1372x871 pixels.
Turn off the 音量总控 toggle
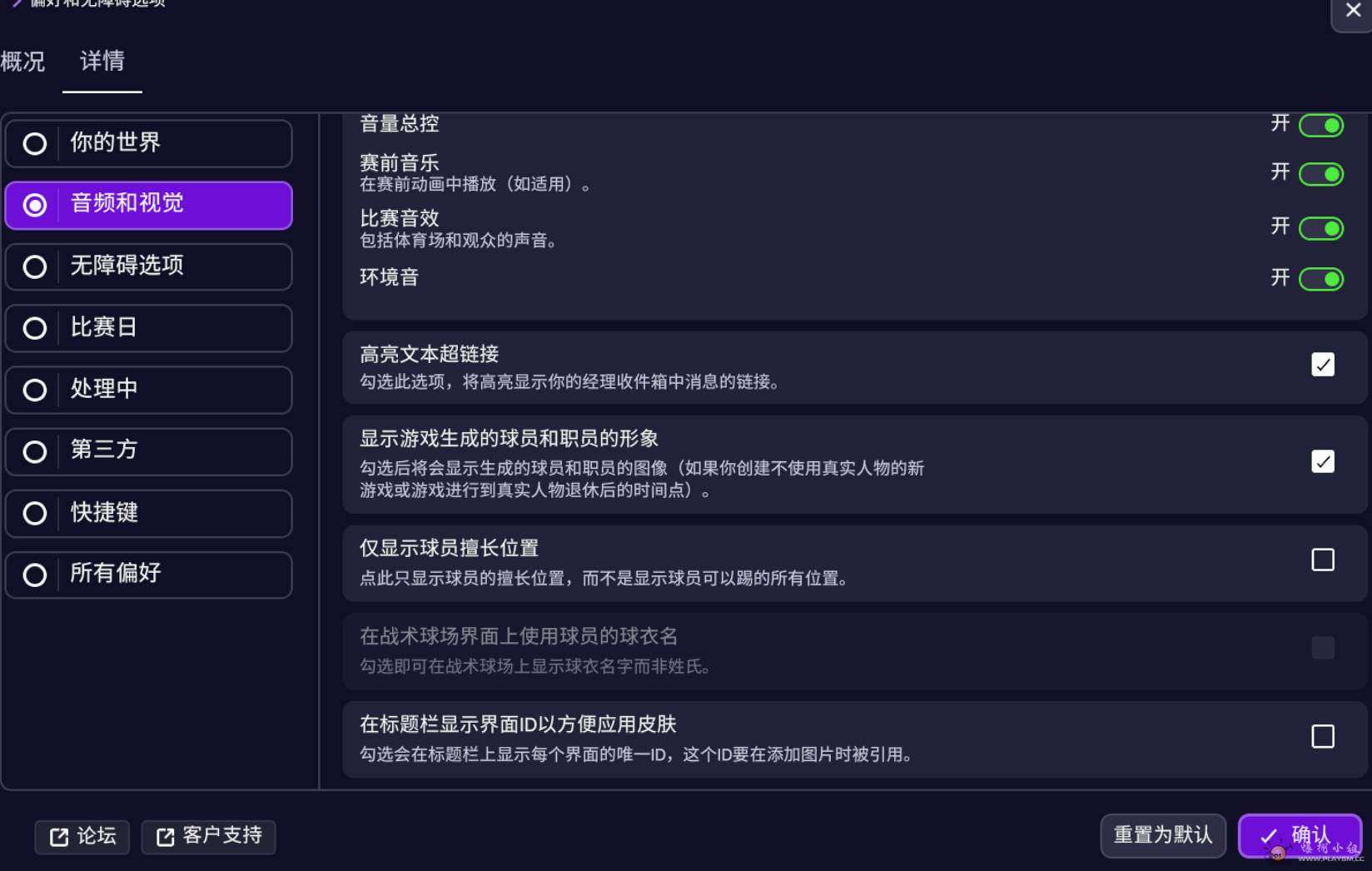1321,126
